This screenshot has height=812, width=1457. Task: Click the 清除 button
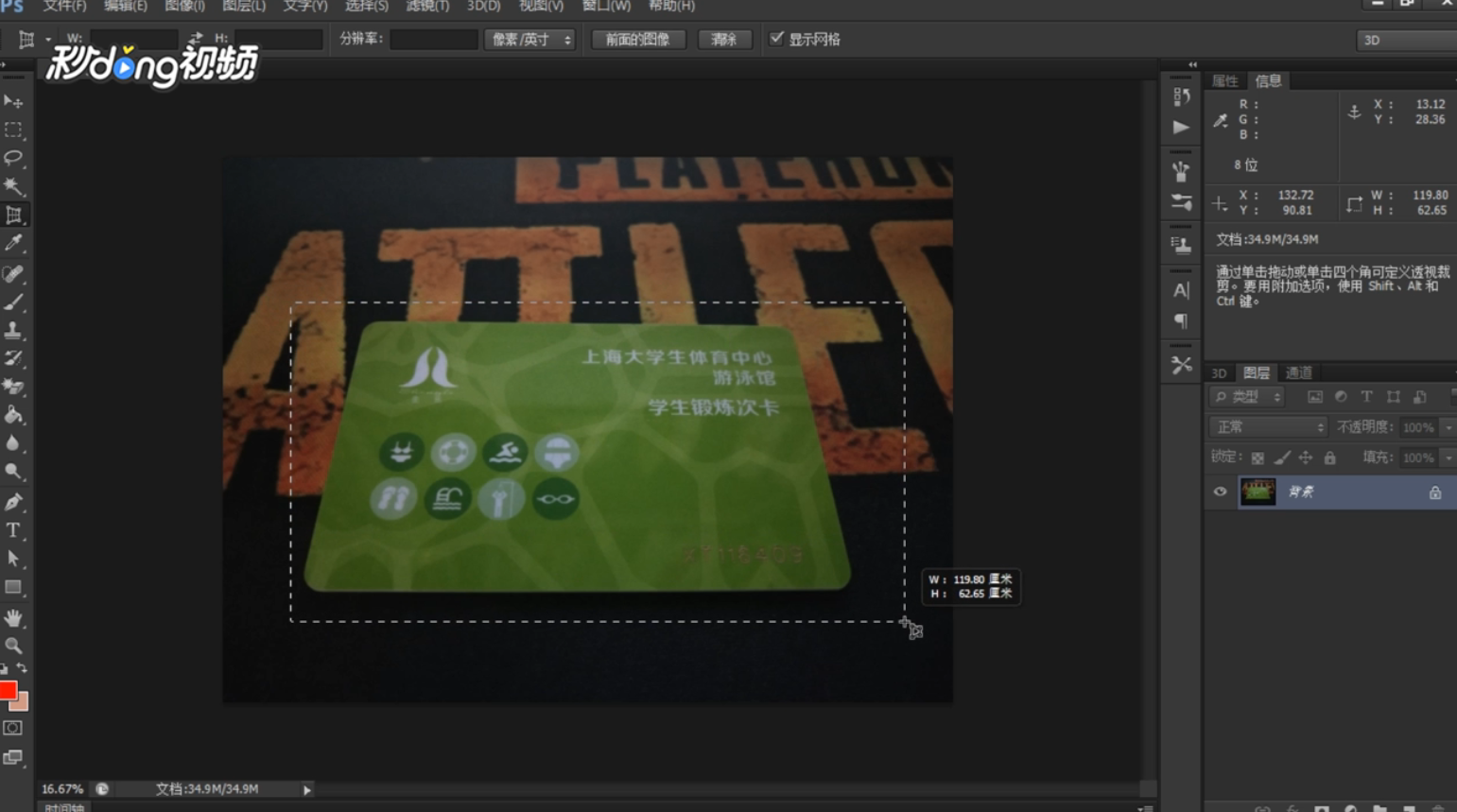click(x=724, y=39)
